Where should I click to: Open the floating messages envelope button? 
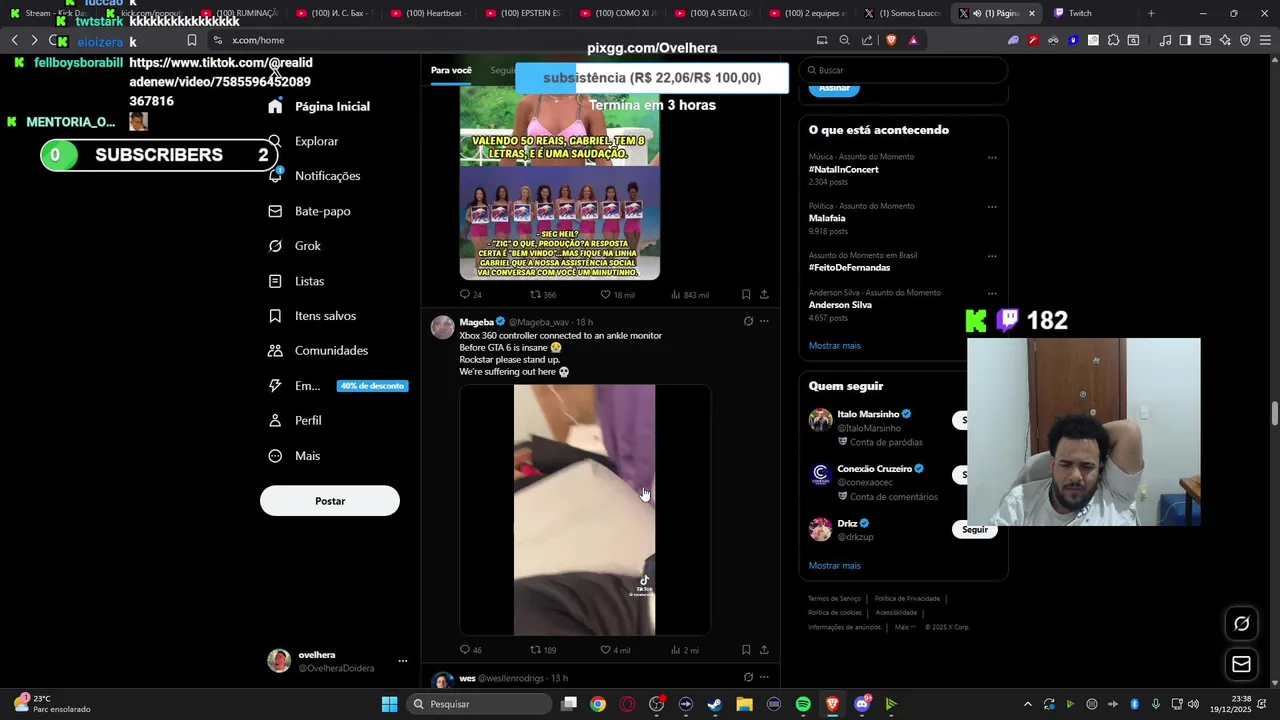click(x=1241, y=664)
